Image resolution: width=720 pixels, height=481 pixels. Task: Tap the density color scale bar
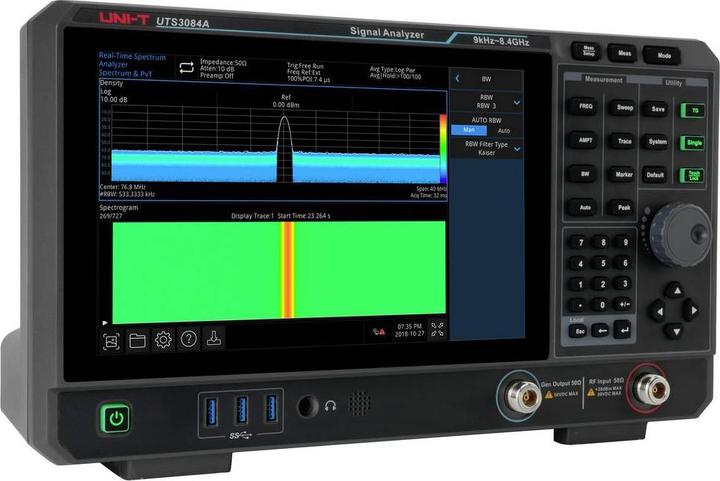point(443,149)
